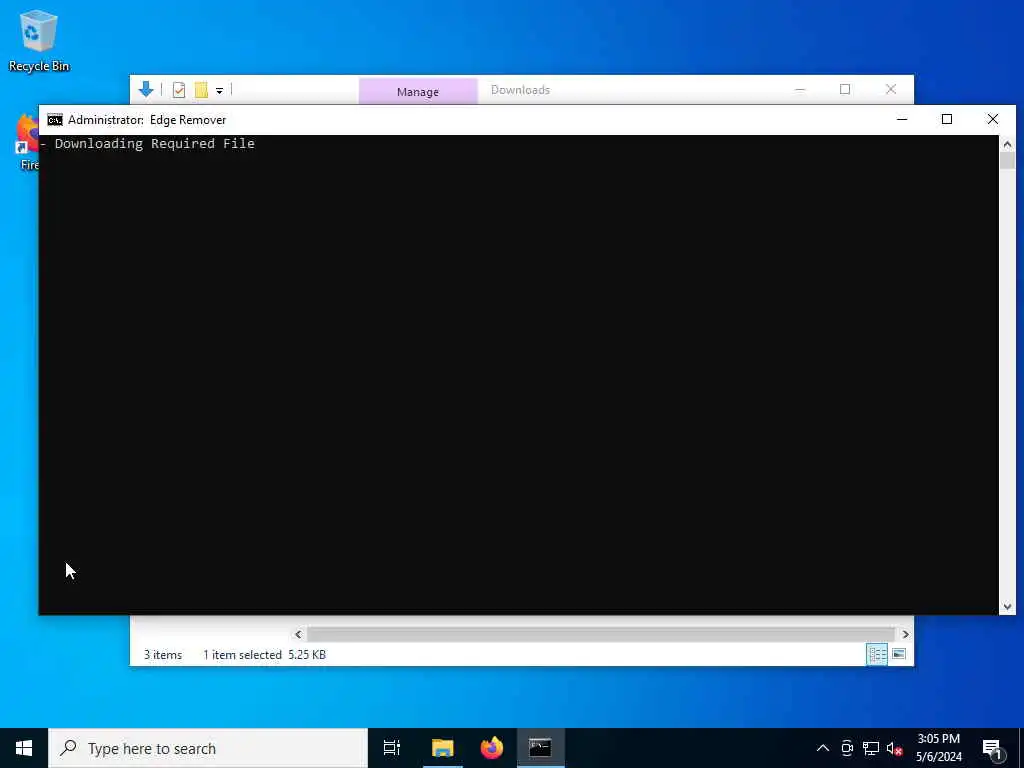
Task: Maximize the Downloads Explorer window
Action: (845, 89)
